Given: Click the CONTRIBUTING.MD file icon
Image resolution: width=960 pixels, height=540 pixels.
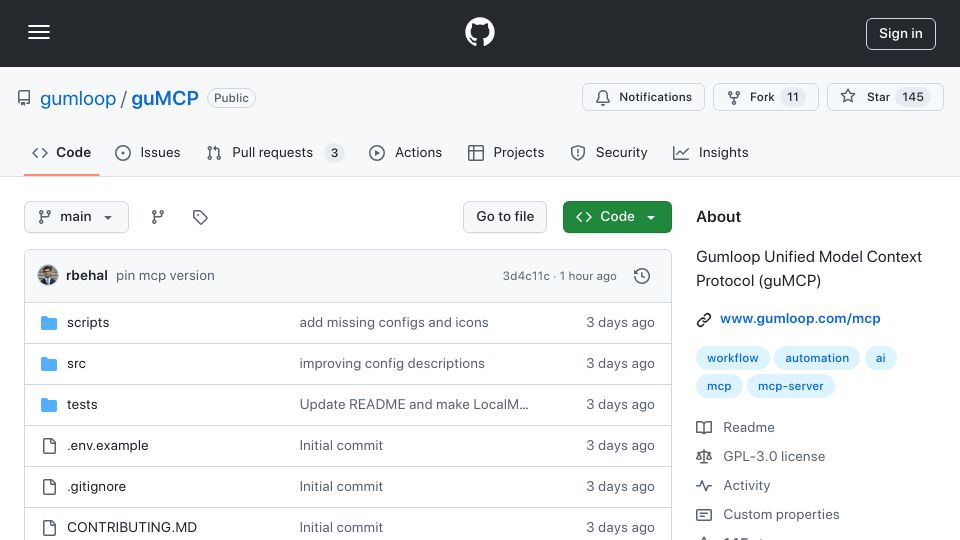Looking at the screenshot, I should pos(49,528).
